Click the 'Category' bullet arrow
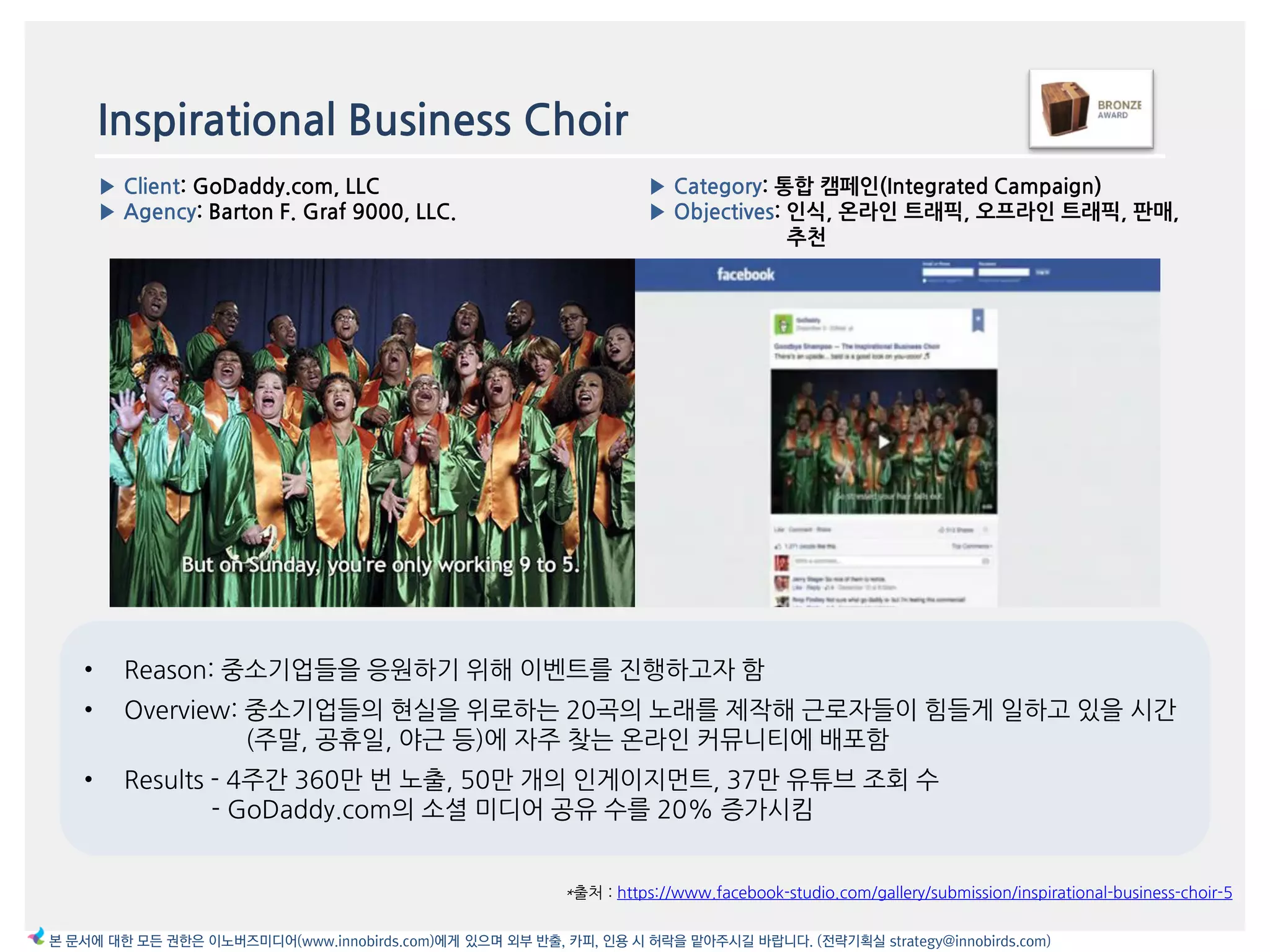 (x=657, y=187)
